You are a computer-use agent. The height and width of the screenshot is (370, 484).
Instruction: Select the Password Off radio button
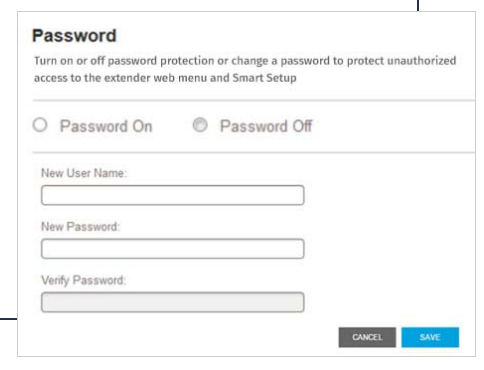point(200,125)
